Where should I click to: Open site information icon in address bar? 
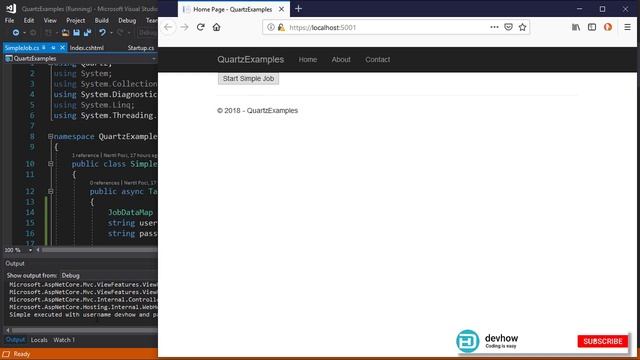click(271, 27)
